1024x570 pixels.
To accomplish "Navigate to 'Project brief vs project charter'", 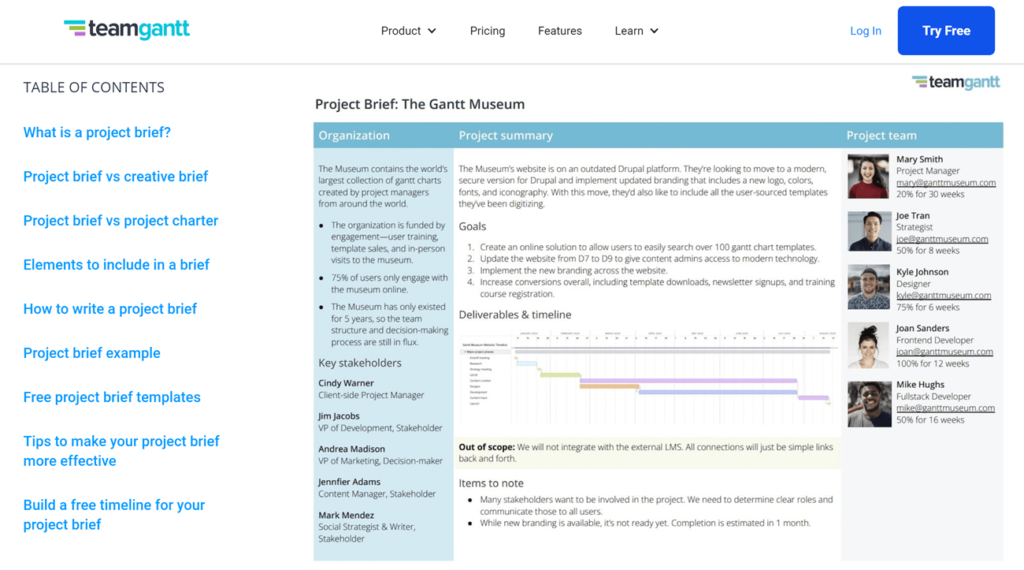I will coord(120,220).
